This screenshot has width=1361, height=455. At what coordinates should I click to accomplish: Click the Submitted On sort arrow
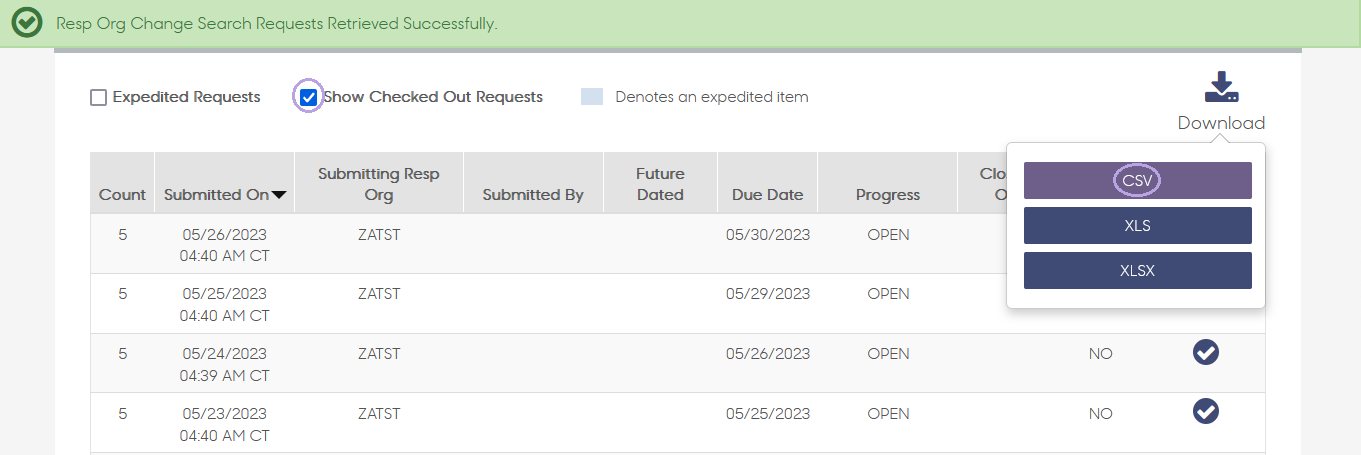point(279,195)
